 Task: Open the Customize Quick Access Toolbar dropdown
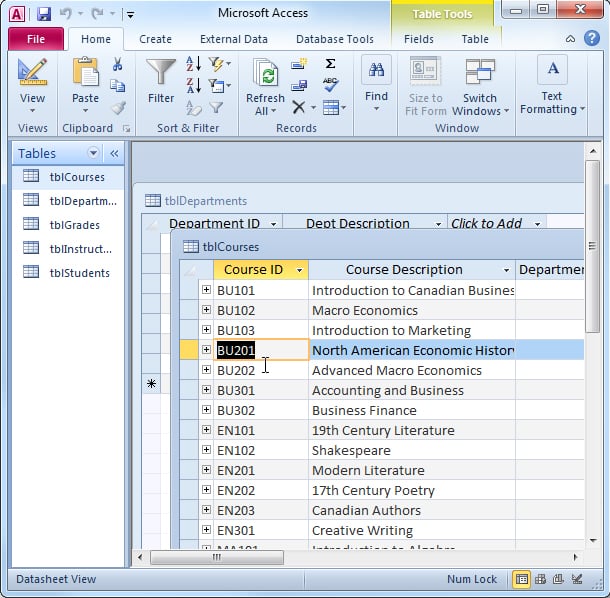point(131,15)
